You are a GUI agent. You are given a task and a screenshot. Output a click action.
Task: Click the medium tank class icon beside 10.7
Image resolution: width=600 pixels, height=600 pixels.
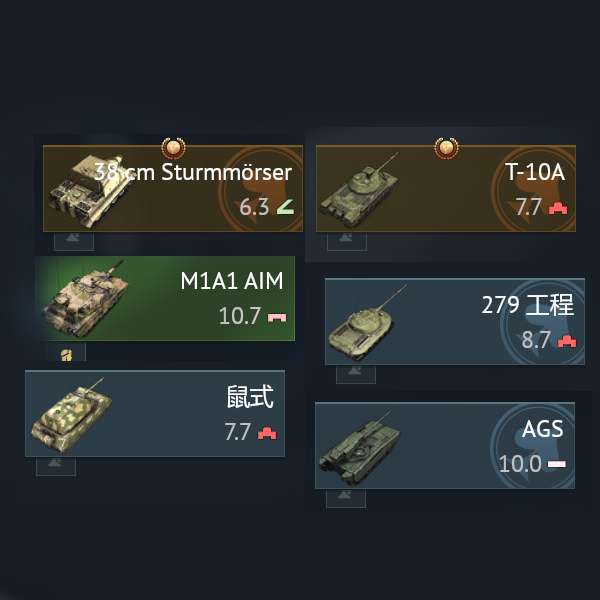277,317
